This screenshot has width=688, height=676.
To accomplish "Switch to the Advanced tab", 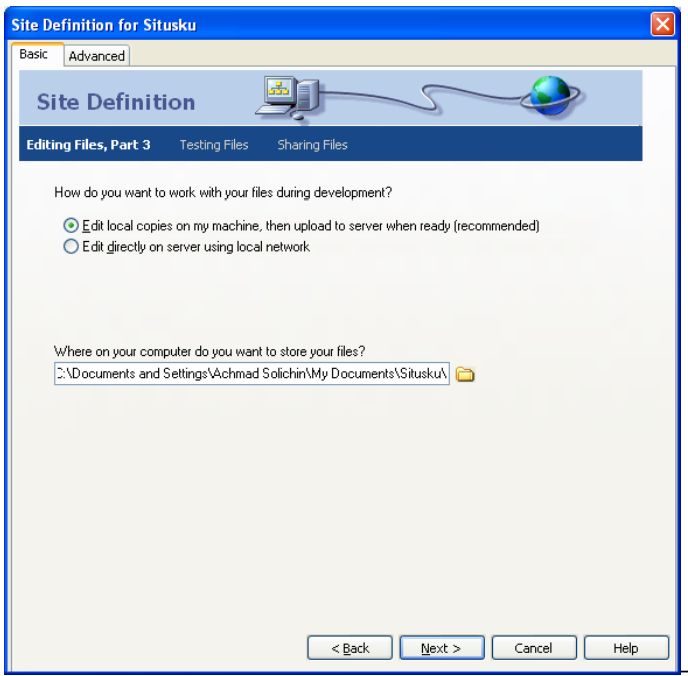I will click(97, 56).
